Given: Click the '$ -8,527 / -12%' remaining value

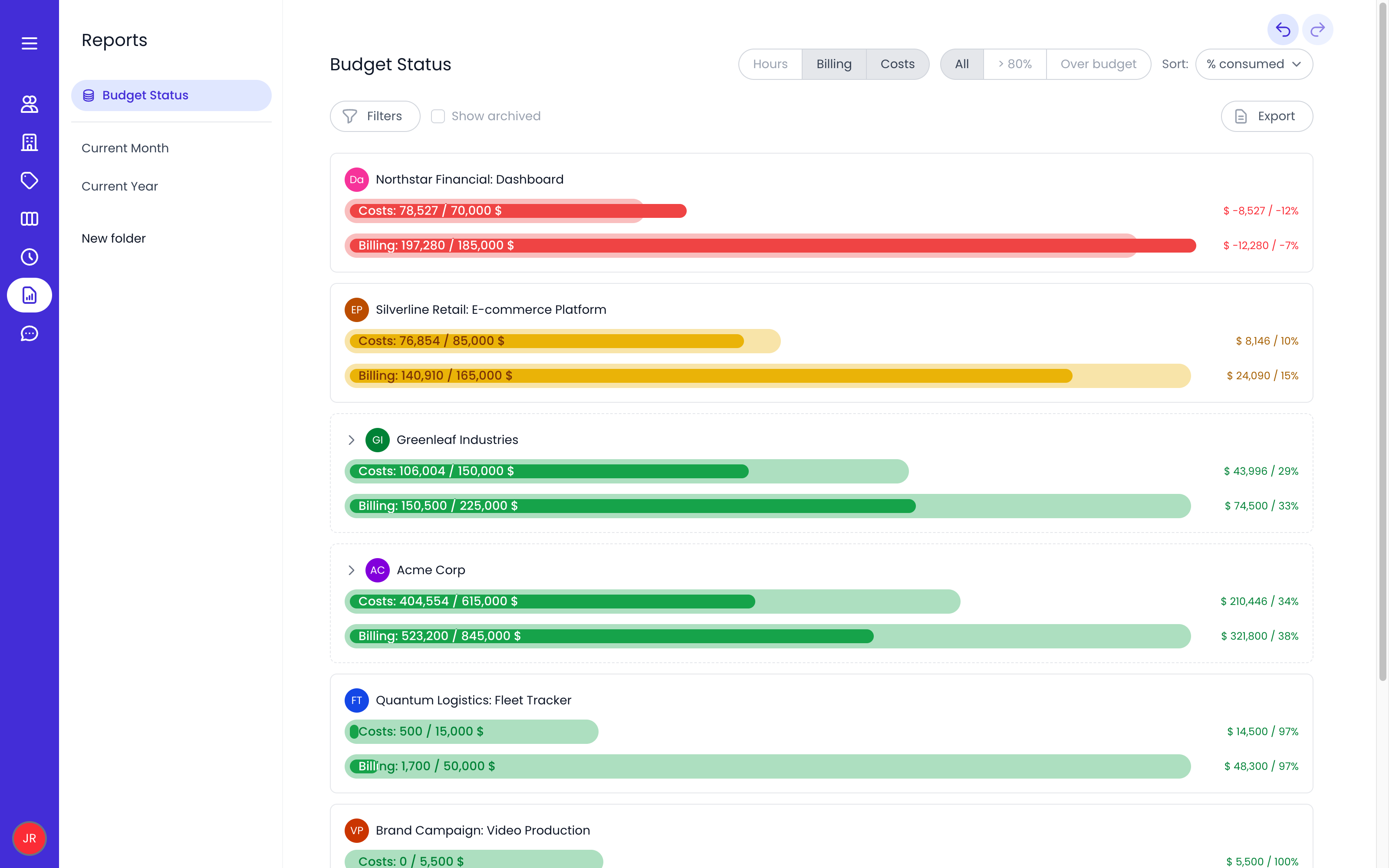Looking at the screenshot, I should (x=1261, y=210).
